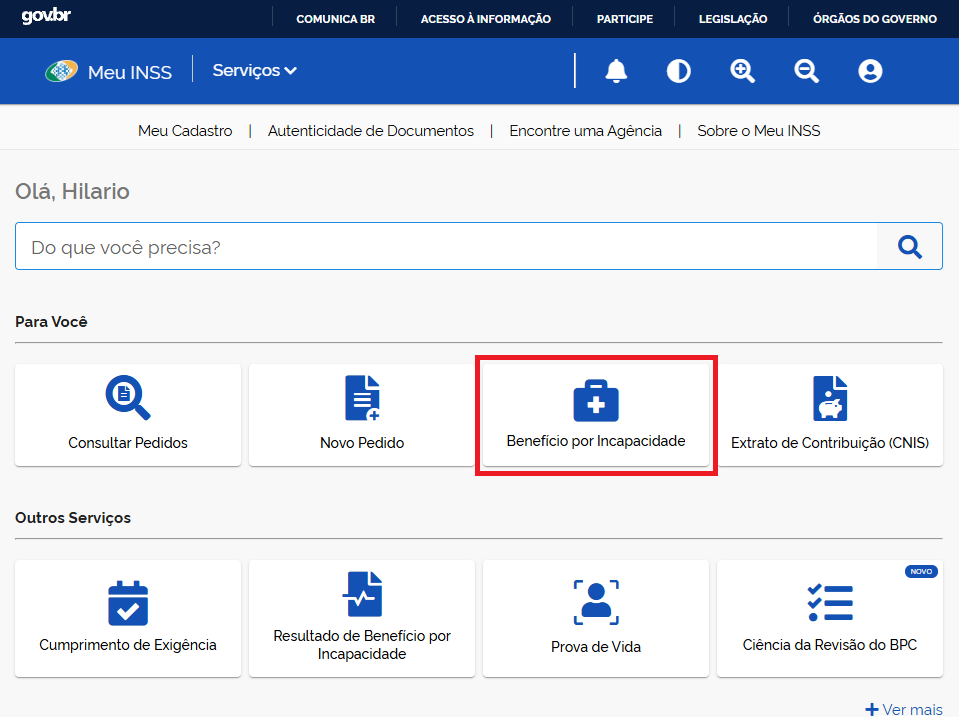This screenshot has width=959, height=717.
Task: Expand the Serviços dropdown menu
Action: (x=254, y=70)
